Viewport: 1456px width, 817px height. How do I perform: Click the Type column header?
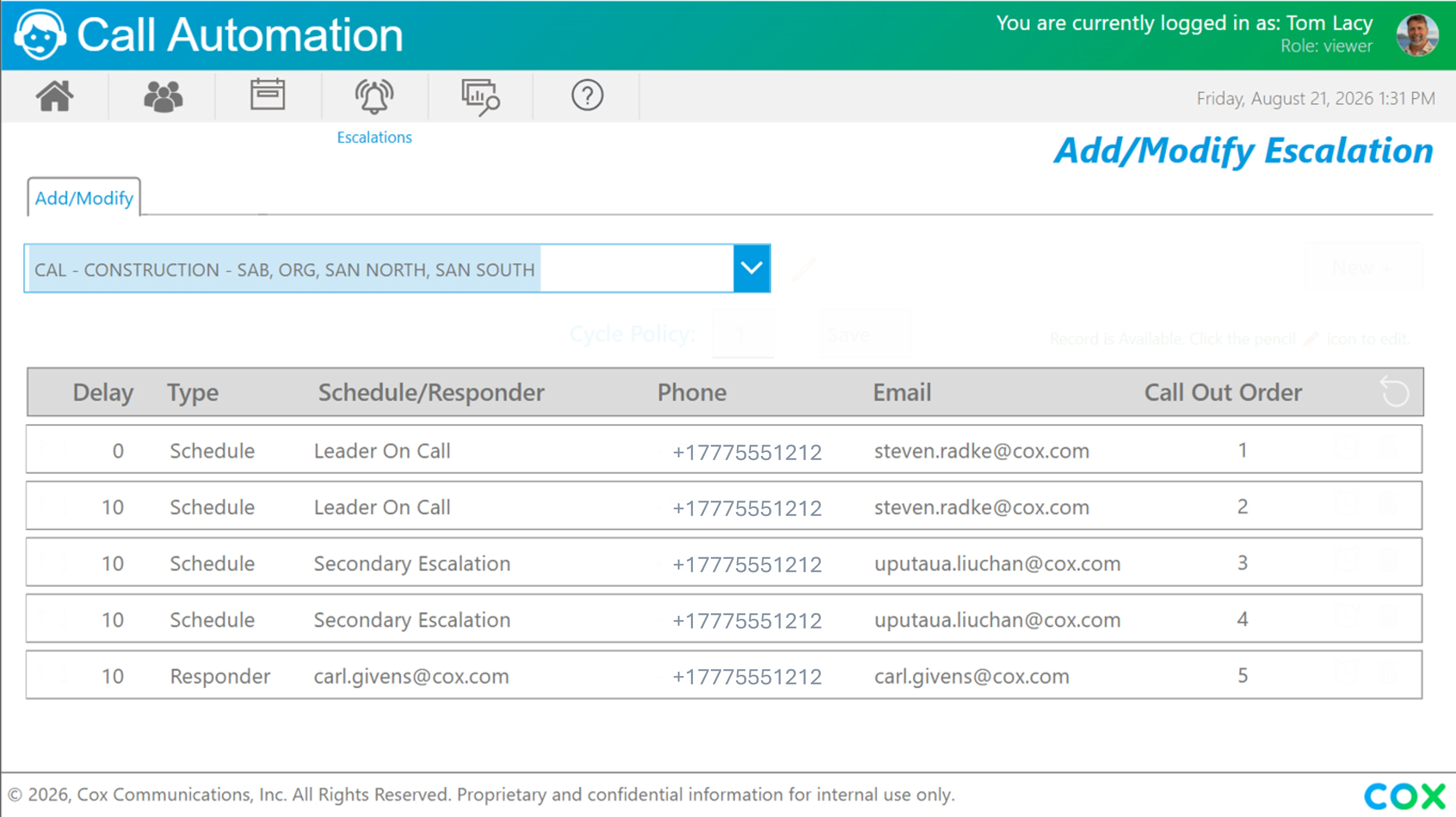click(x=193, y=392)
